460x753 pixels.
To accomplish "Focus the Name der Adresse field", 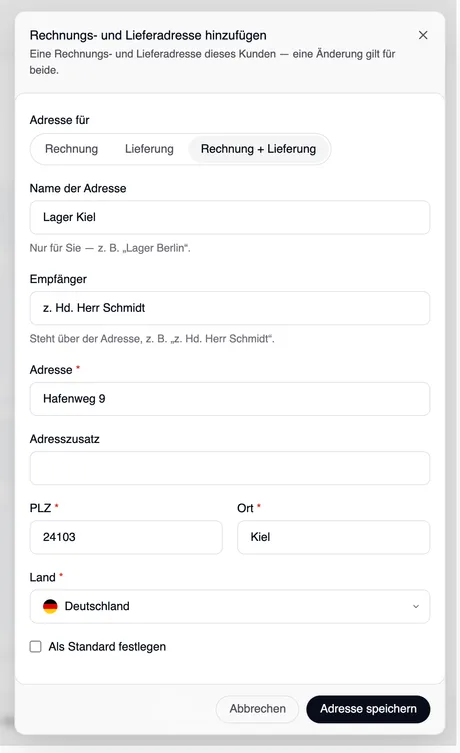I will (x=230, y=218).
